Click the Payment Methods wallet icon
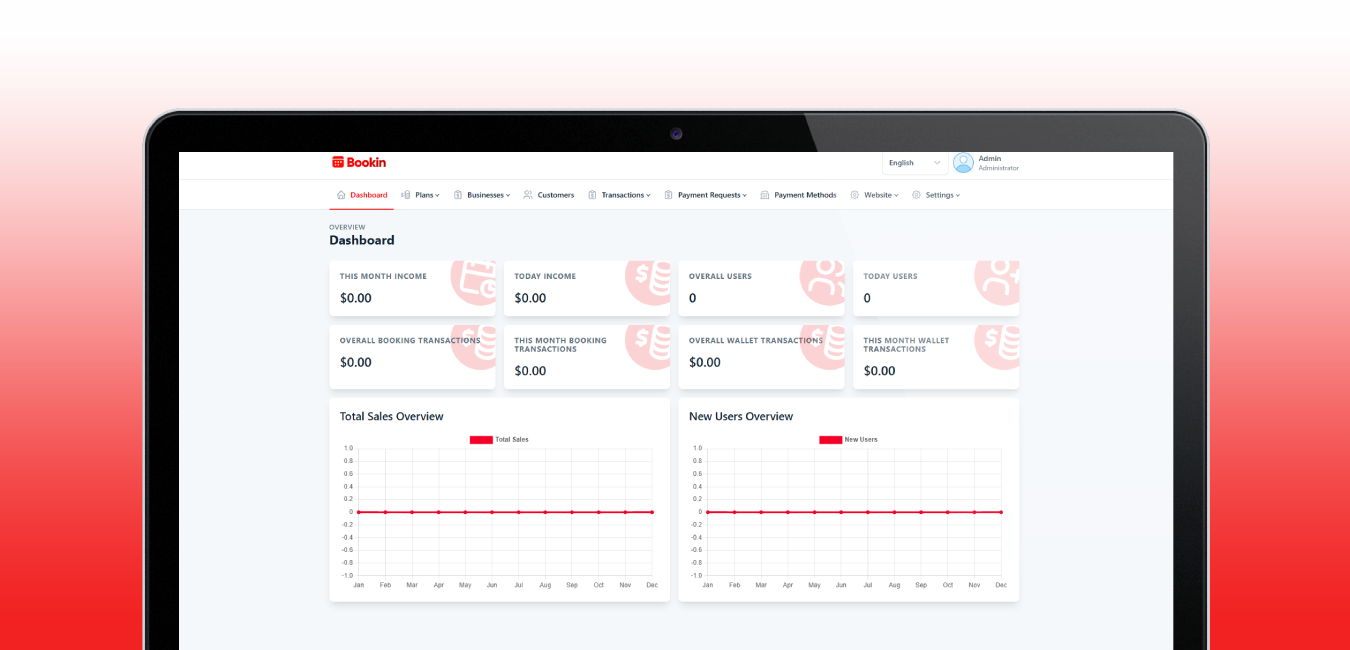The width and height of the screenshot is (1350, 650). pos(763,195)
